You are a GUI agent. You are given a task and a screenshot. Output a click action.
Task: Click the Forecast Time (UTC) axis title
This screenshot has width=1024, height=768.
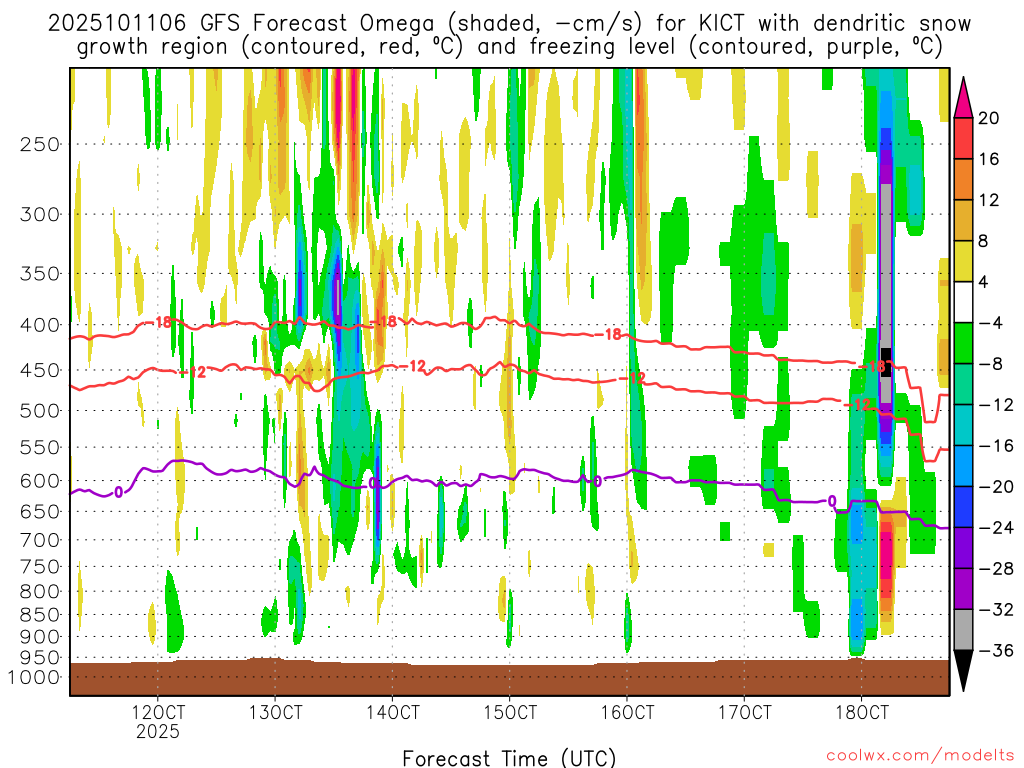[x=509, y=758]
